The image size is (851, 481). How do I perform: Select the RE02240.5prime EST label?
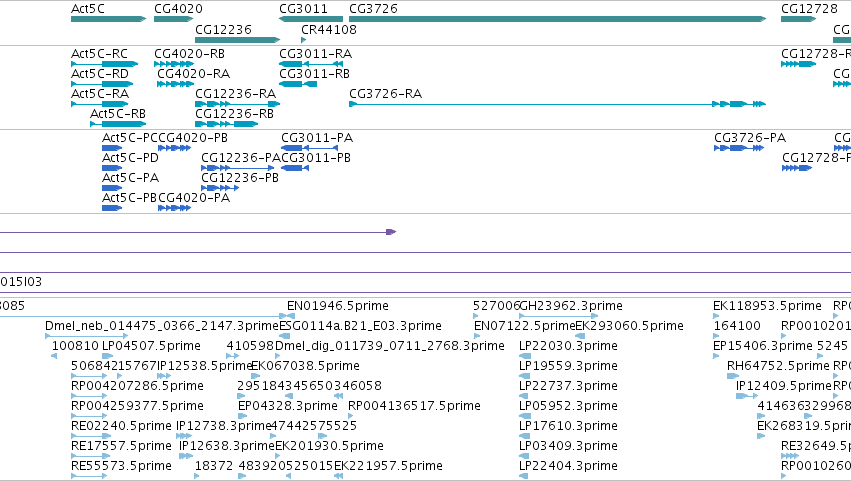pyautogui.click(x=122, y=426)
